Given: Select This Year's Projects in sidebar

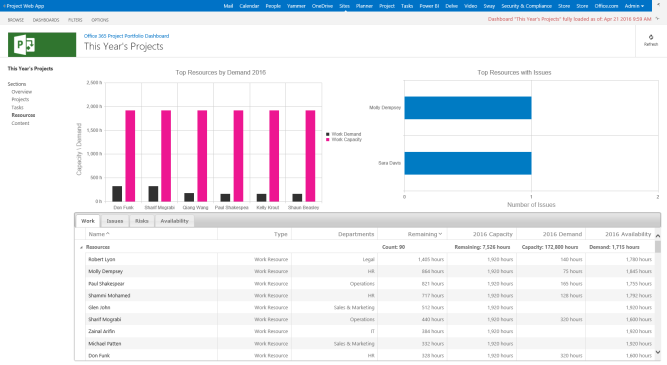Looking at the screenshot, I should coord(30,68).
